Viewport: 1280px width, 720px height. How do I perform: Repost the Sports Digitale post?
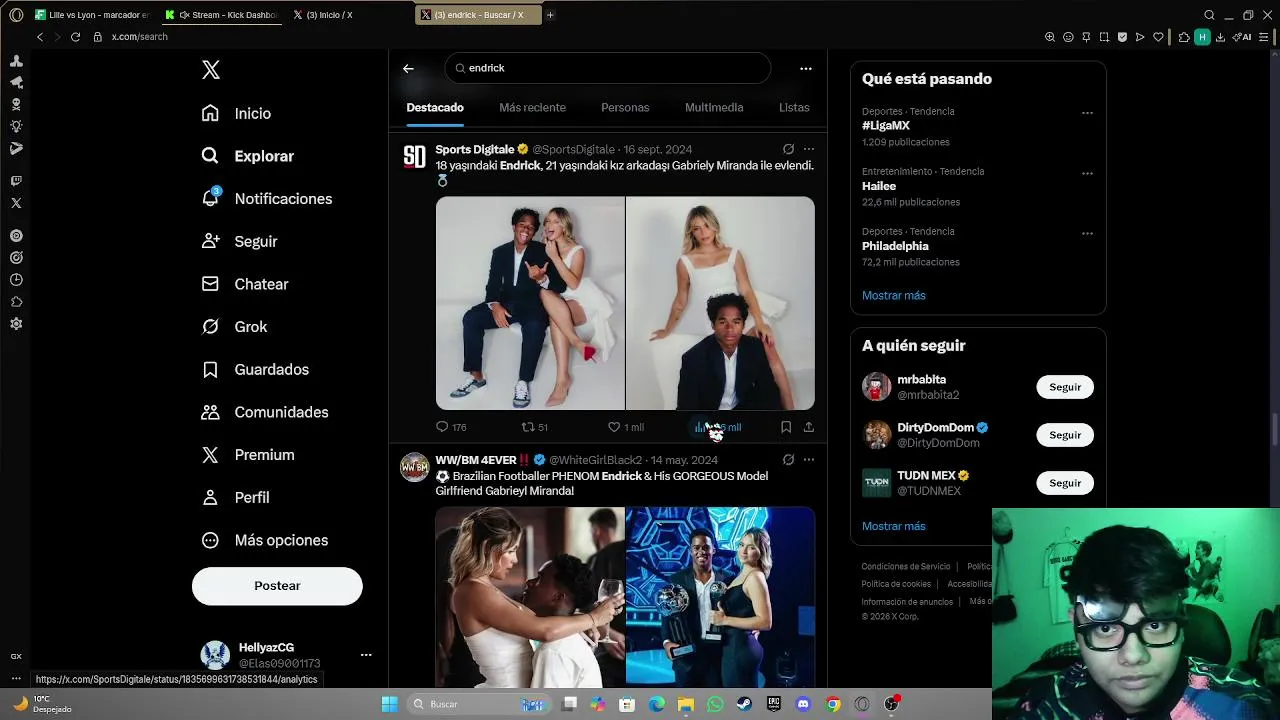point(534,427)
